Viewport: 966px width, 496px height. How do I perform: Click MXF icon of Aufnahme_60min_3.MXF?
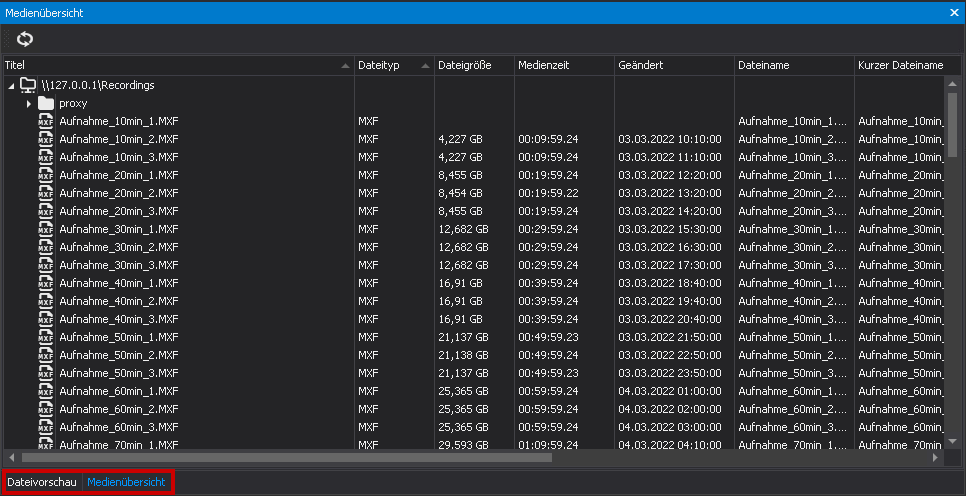click(x=46, y=428)
